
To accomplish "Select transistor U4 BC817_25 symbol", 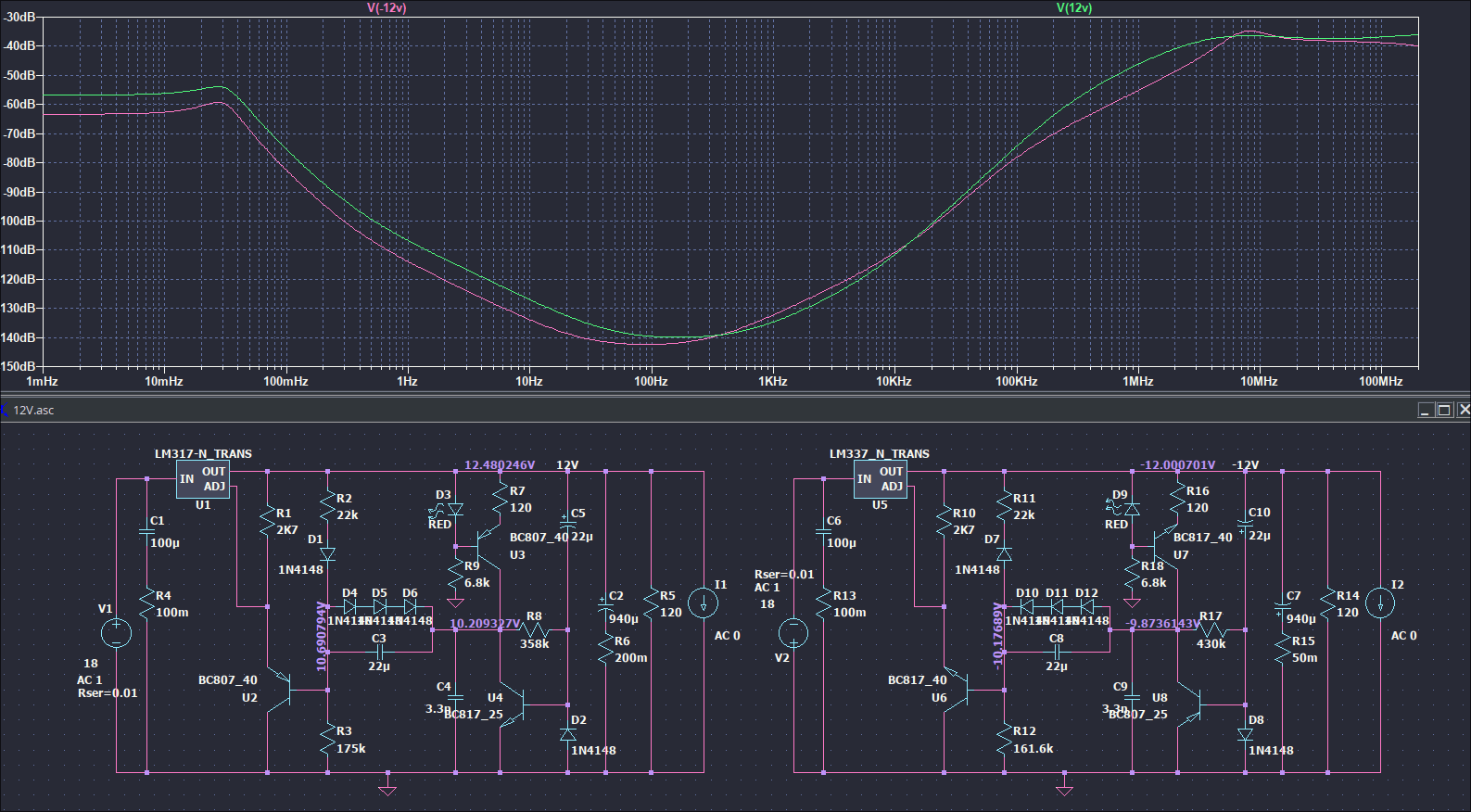I will click(x=513, y=706).
